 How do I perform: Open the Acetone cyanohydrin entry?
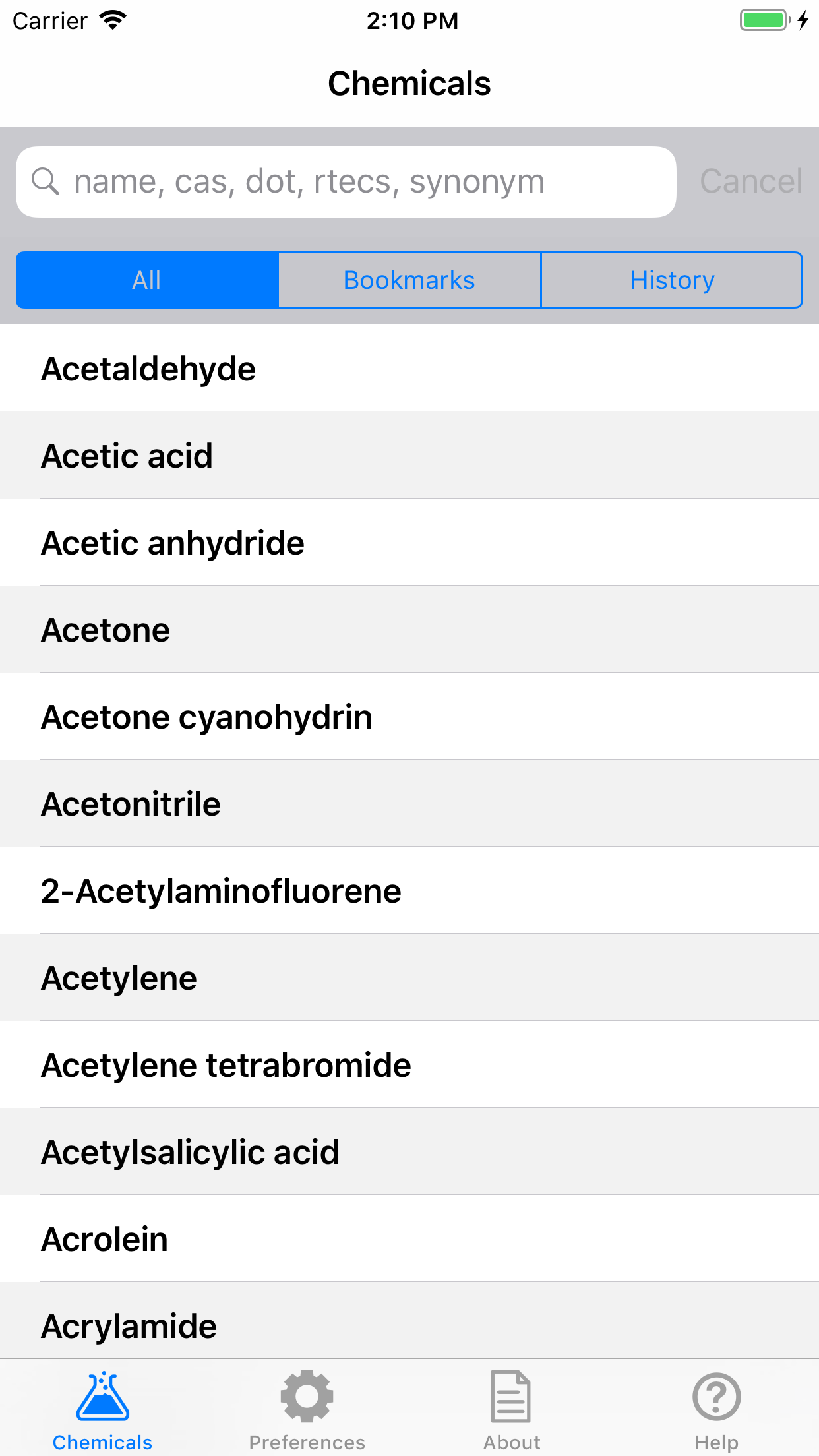click(409, 717)
